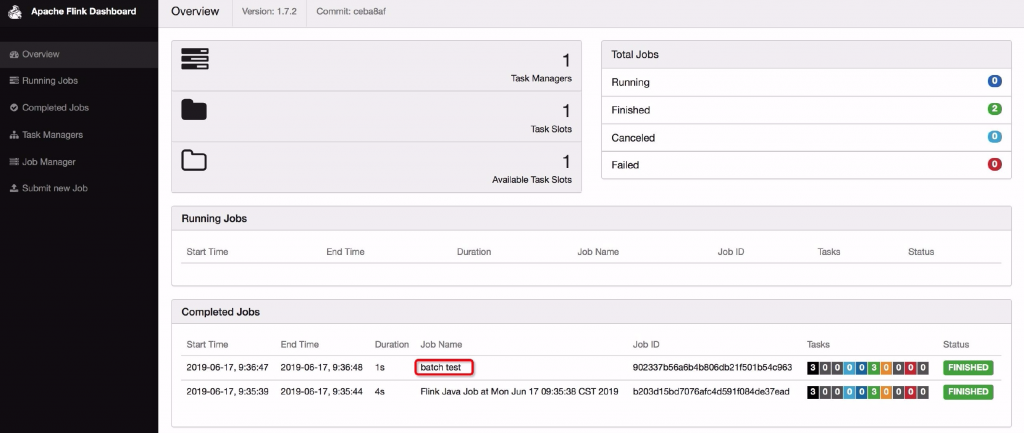1024x433 pixels.
Task: Click the Finished row in Total Jobs
Action: click(806, 110)
